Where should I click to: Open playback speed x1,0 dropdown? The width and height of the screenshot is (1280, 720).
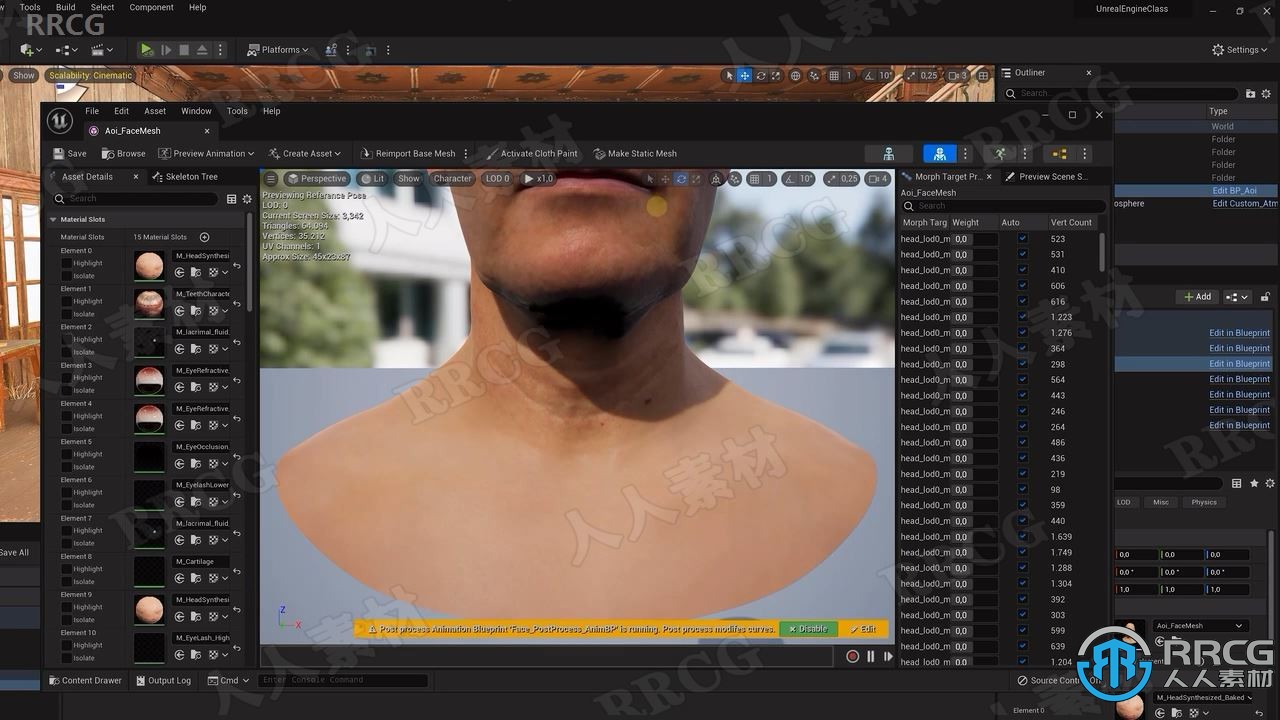pos(538,179)
